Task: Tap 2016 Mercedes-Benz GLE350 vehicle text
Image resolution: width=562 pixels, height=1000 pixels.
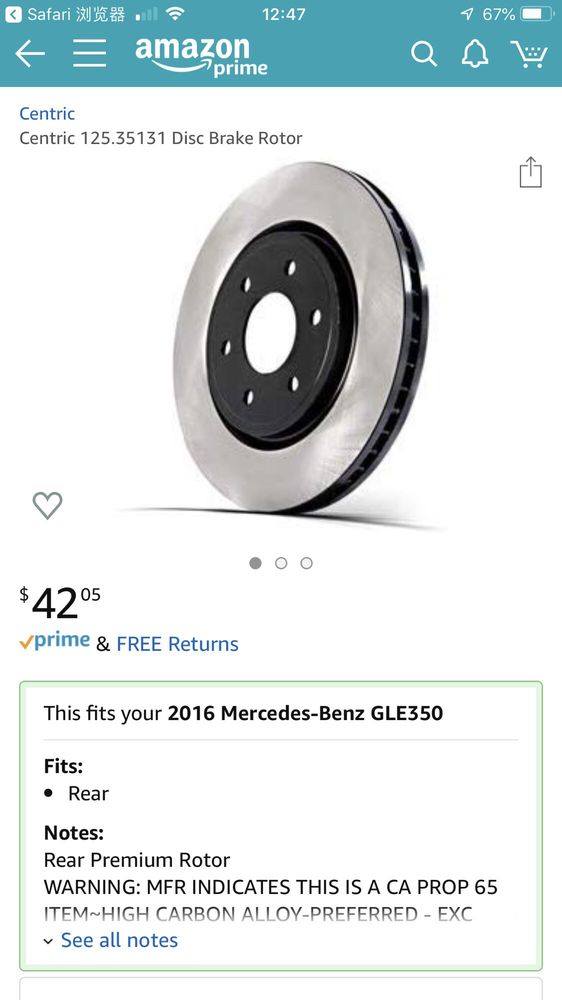Action: tap(305, 713)
